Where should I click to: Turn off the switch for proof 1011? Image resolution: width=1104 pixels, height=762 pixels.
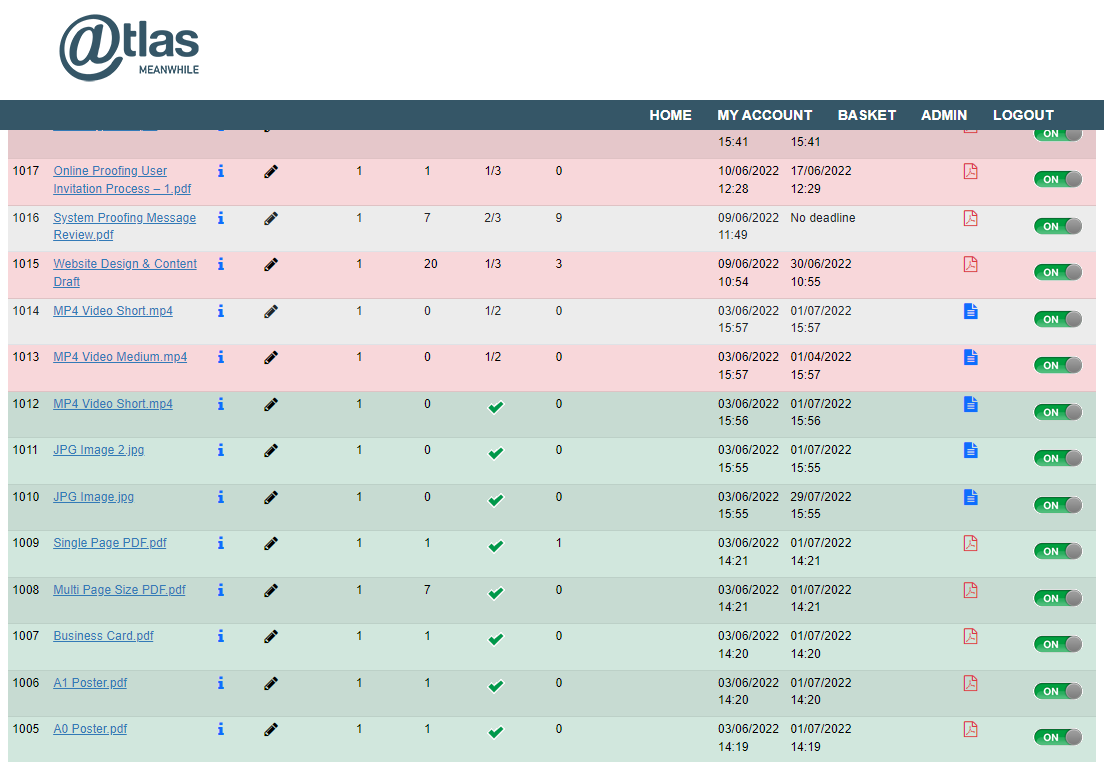(1058, 458)
